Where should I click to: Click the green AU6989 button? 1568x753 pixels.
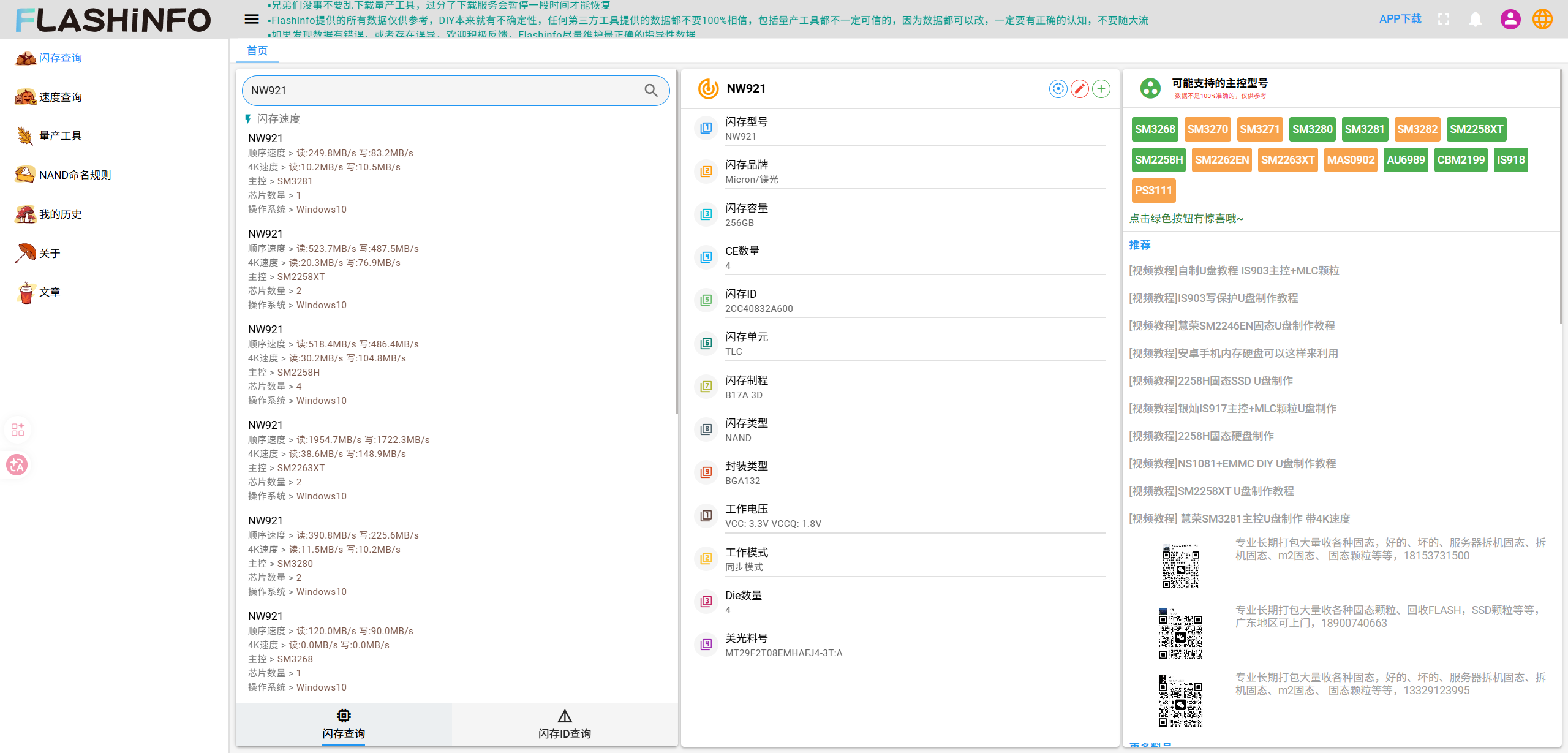coord(1405,160)
